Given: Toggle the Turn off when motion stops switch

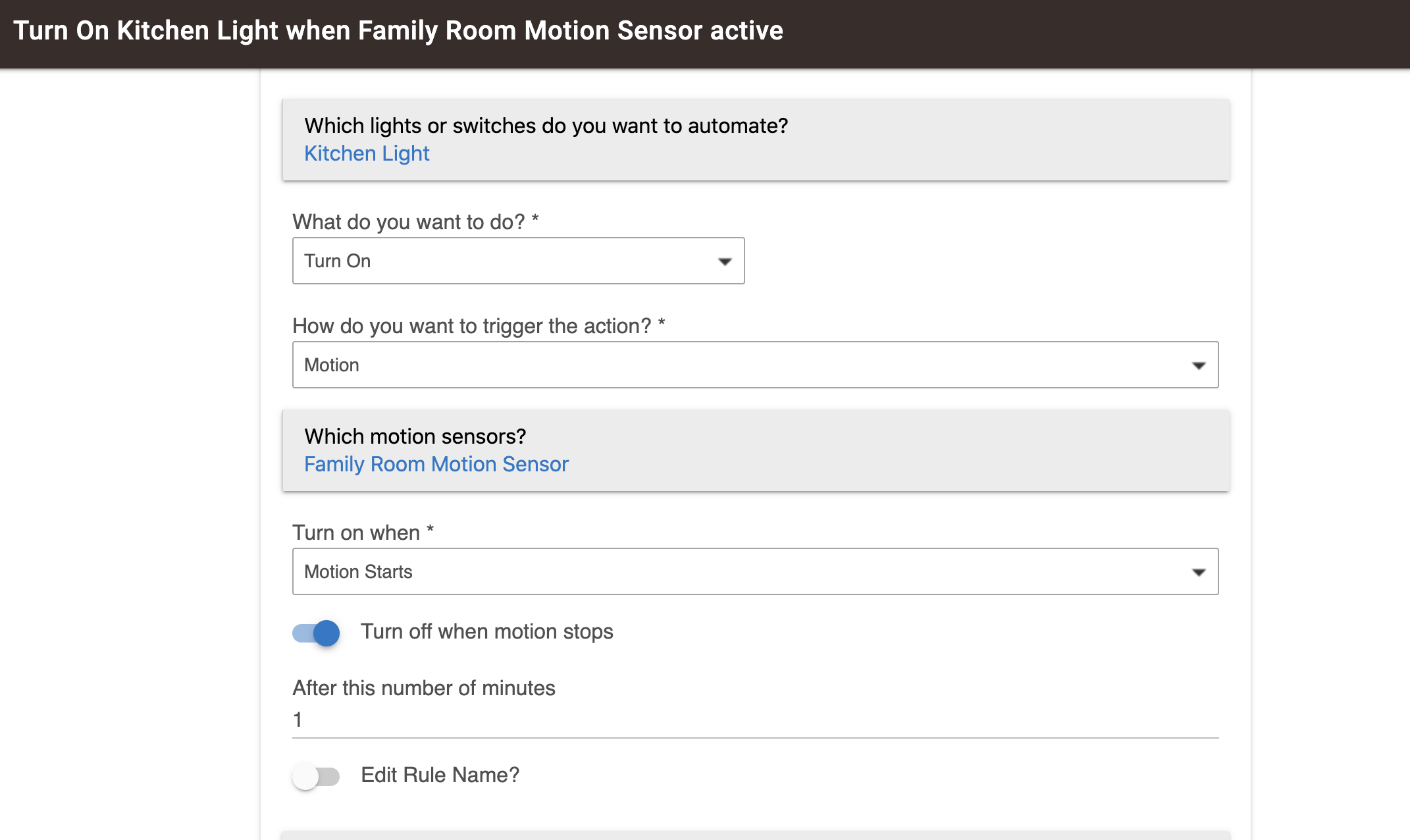Looking at the screenshot, I should pos(316,633).
